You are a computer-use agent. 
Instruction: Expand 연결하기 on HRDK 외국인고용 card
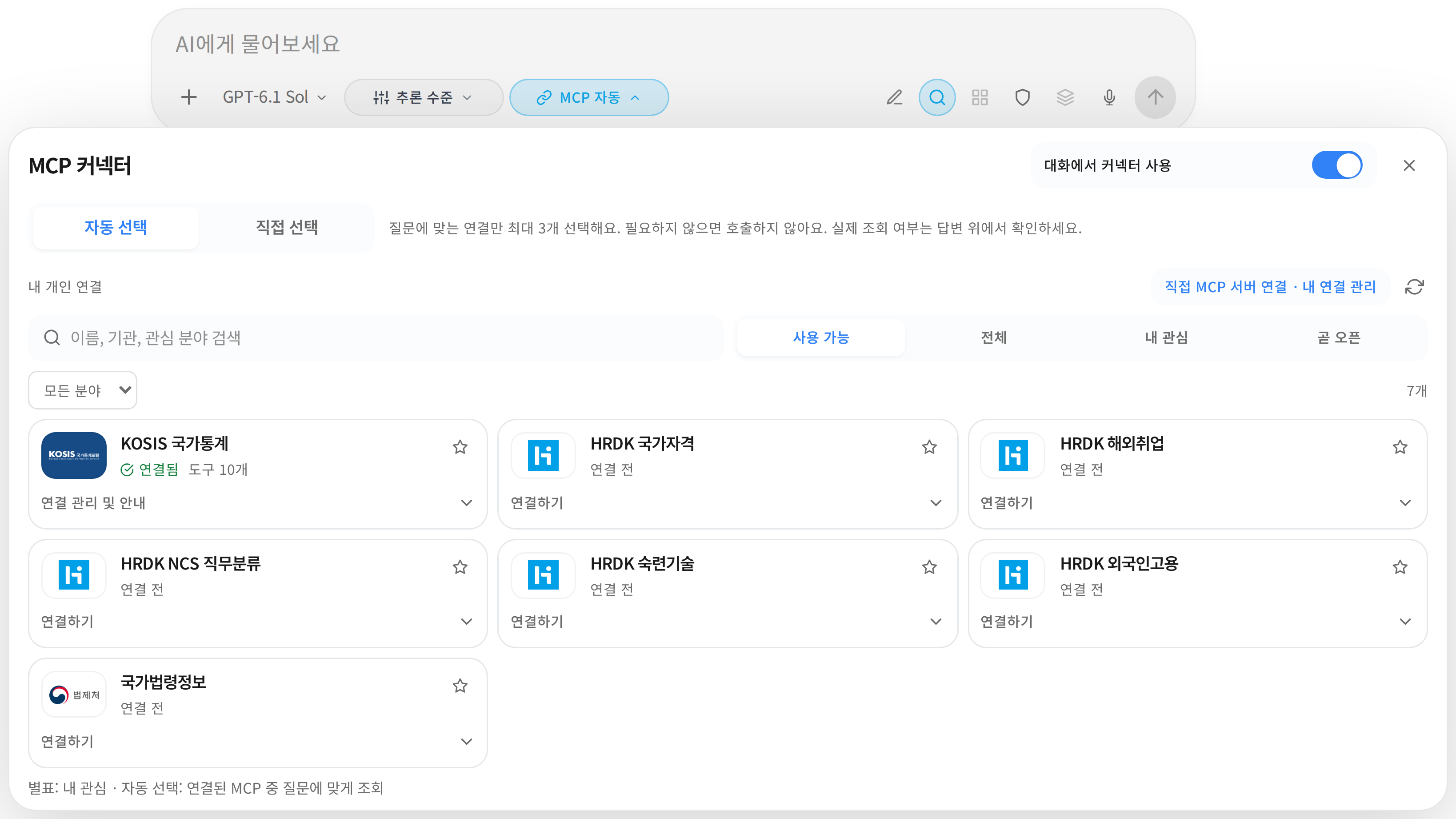click(x=1196, y=622)
